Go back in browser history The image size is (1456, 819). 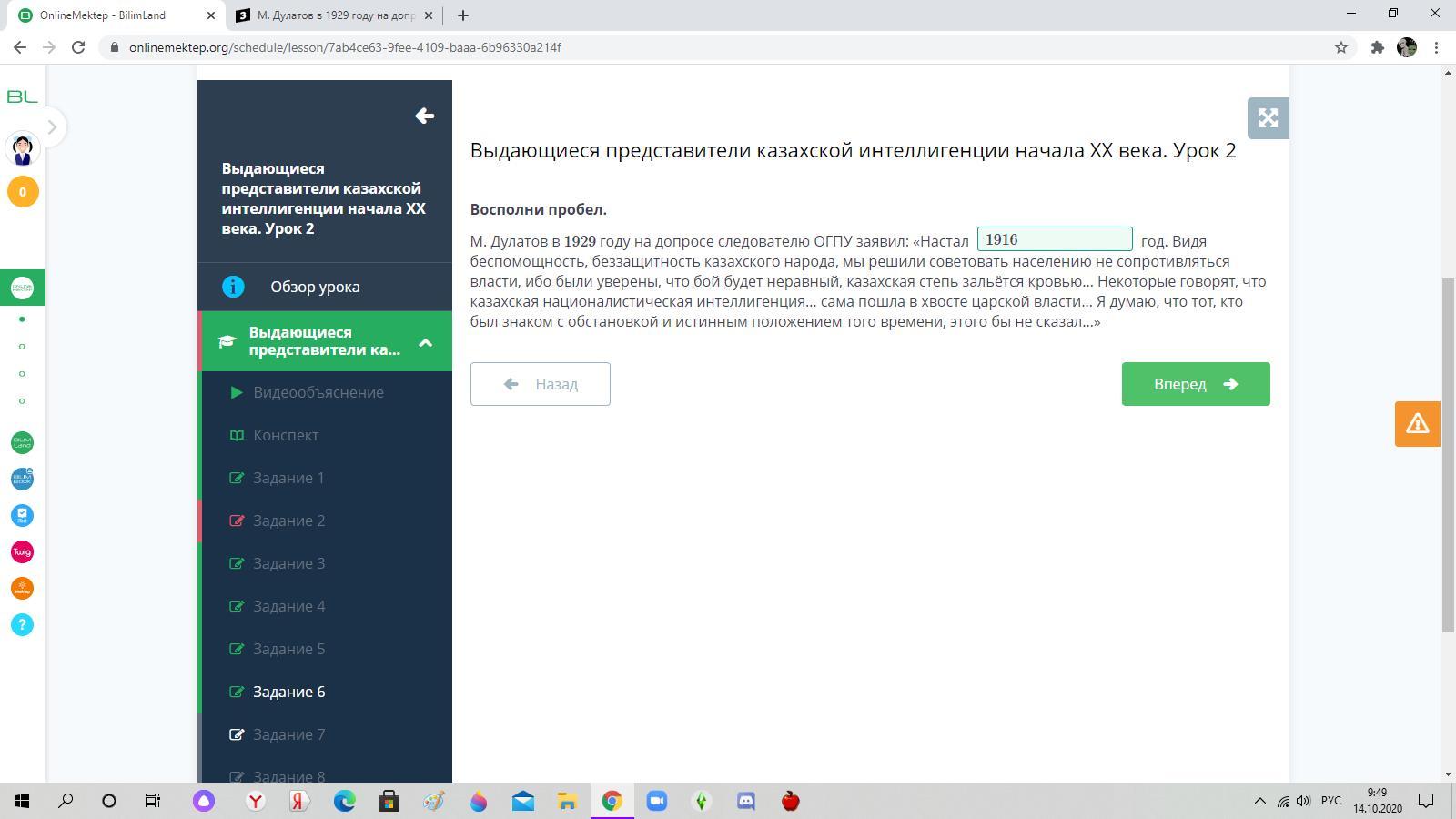point(20,47)
